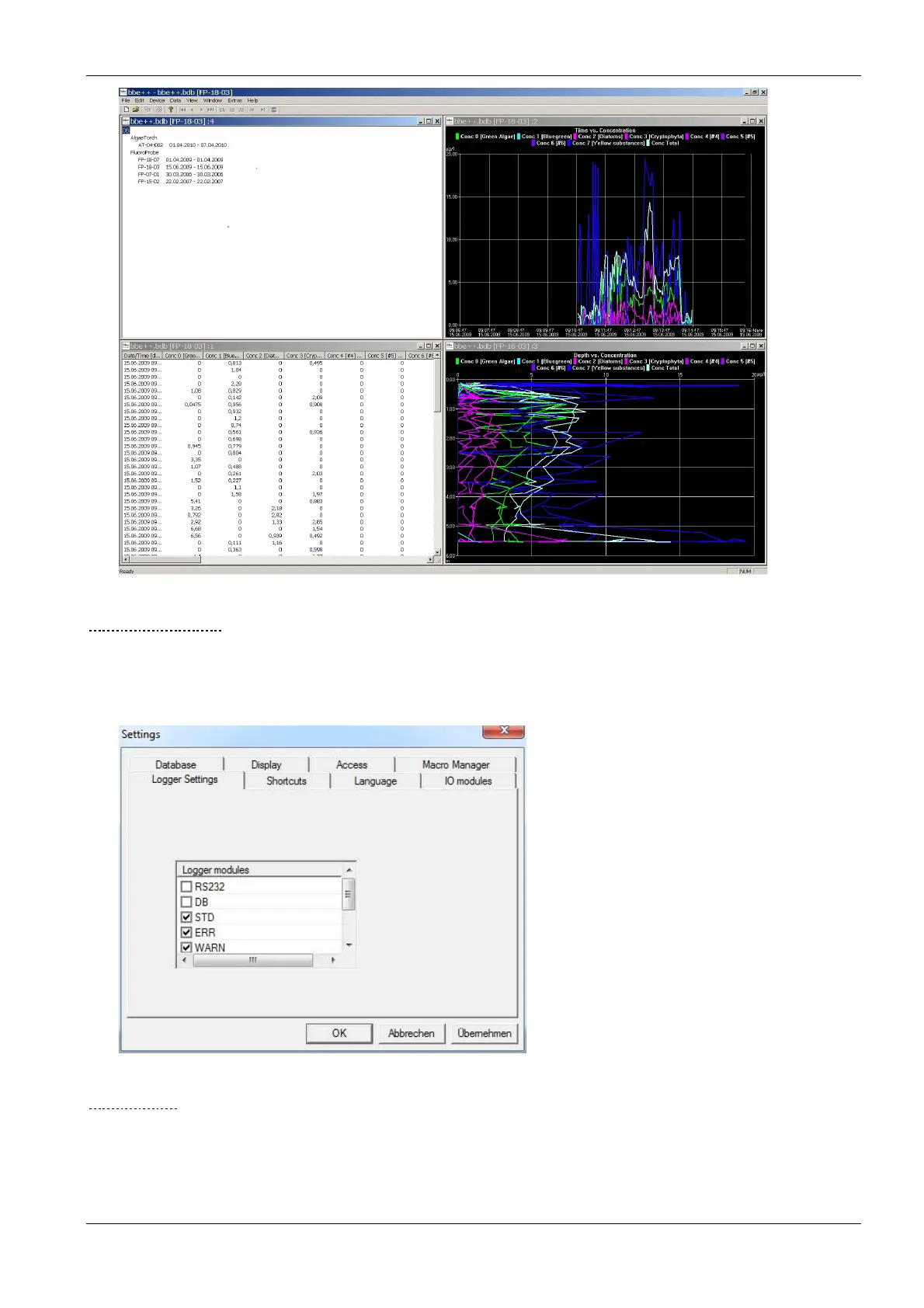This screenshot has width=924, height=1308.
Task: Jump to last record toolbar arrow
Action: (210, 110)
